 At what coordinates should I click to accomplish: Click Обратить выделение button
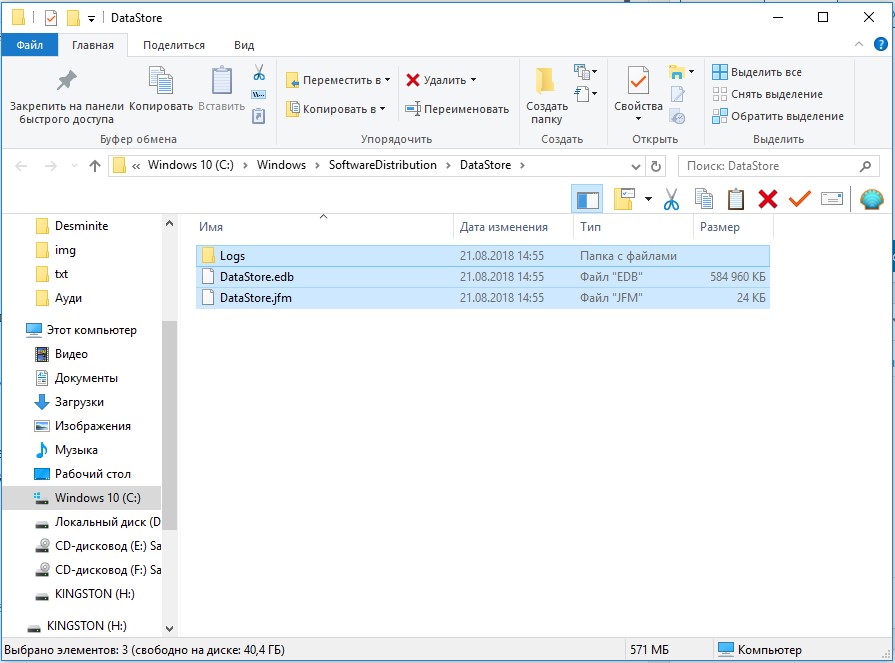click(x=778, y=116)
